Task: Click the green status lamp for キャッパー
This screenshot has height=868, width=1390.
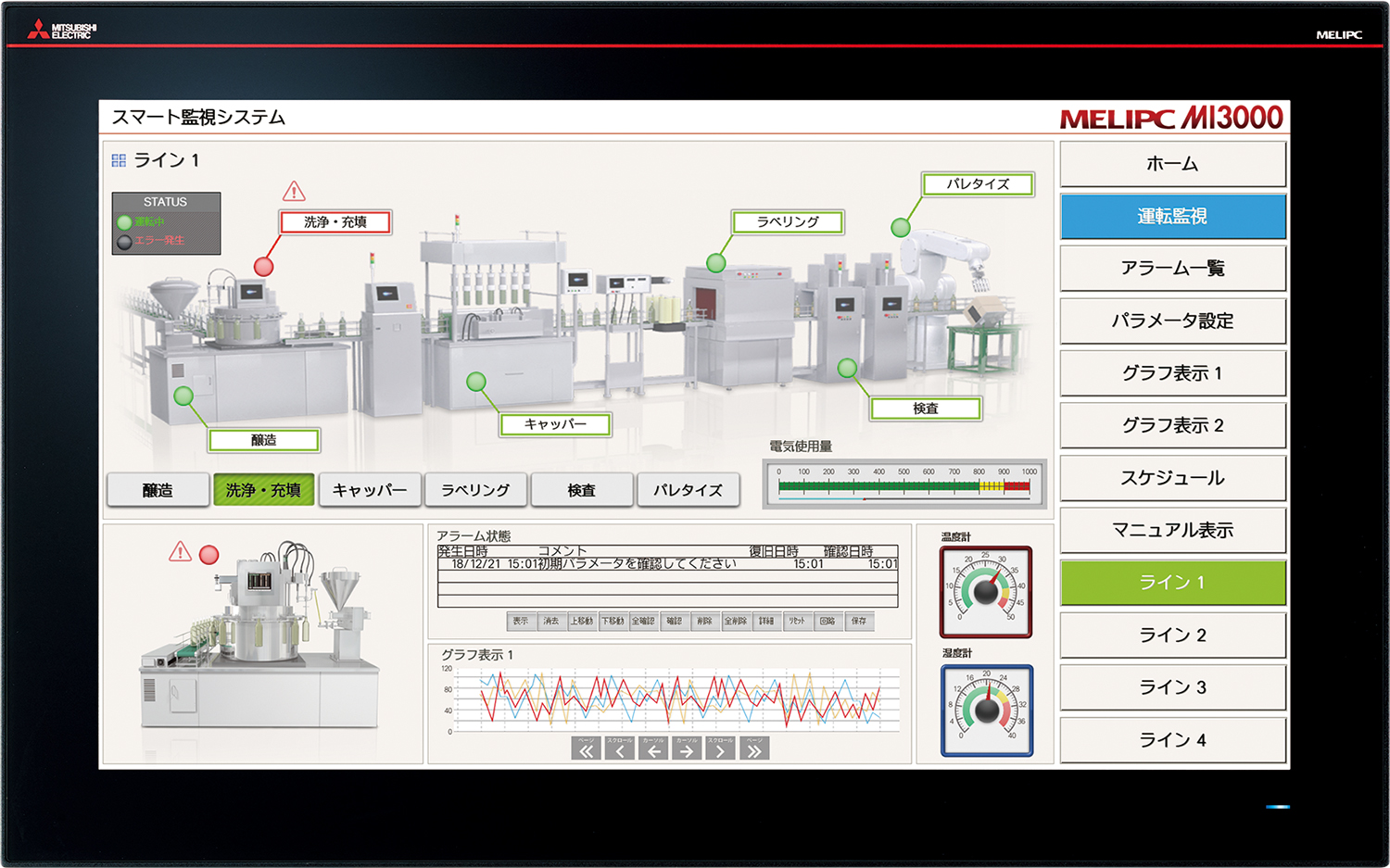Action: (476, 381)
